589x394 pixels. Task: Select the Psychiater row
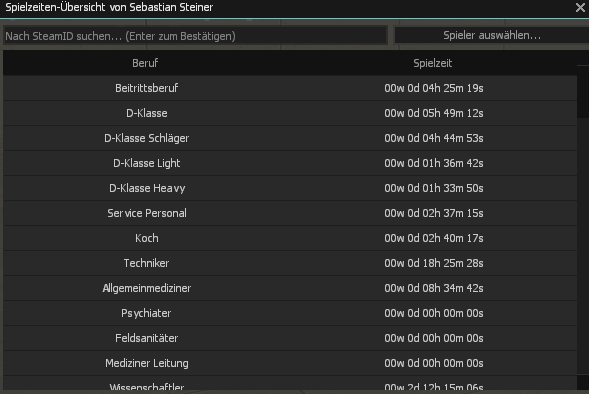click(290, 313)
